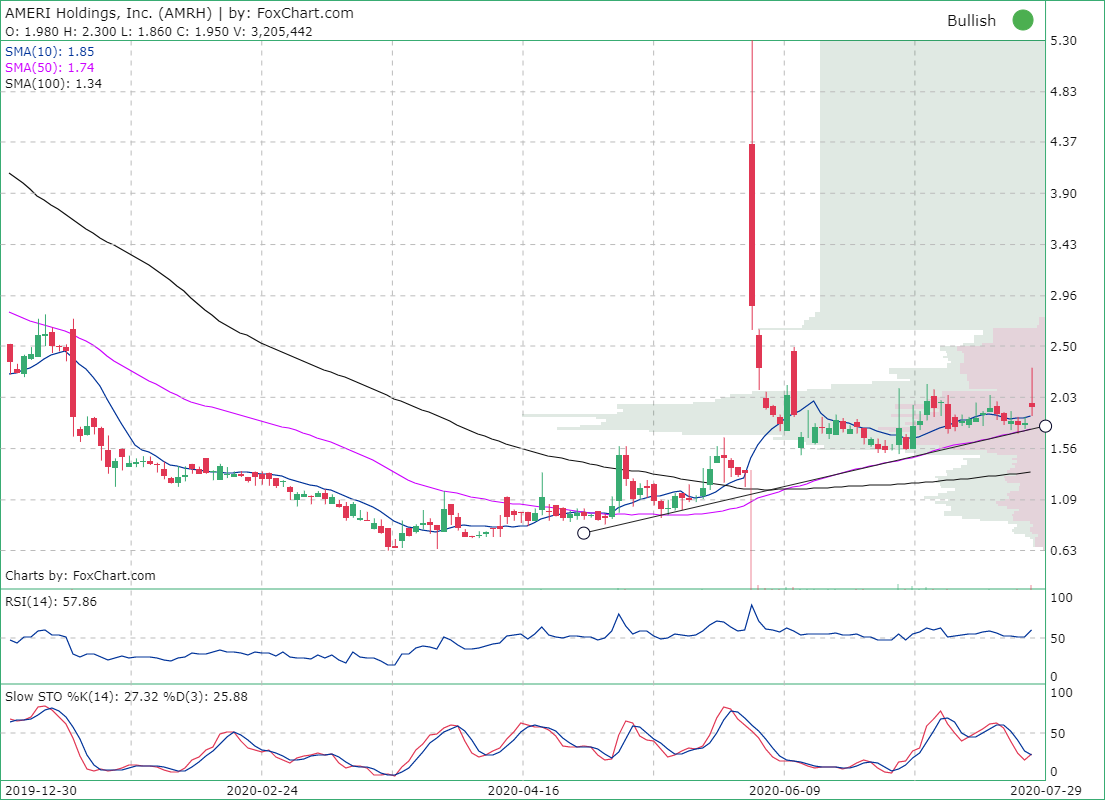
Task: Click the 1.56 price axis label
Action: [1063, 448]
